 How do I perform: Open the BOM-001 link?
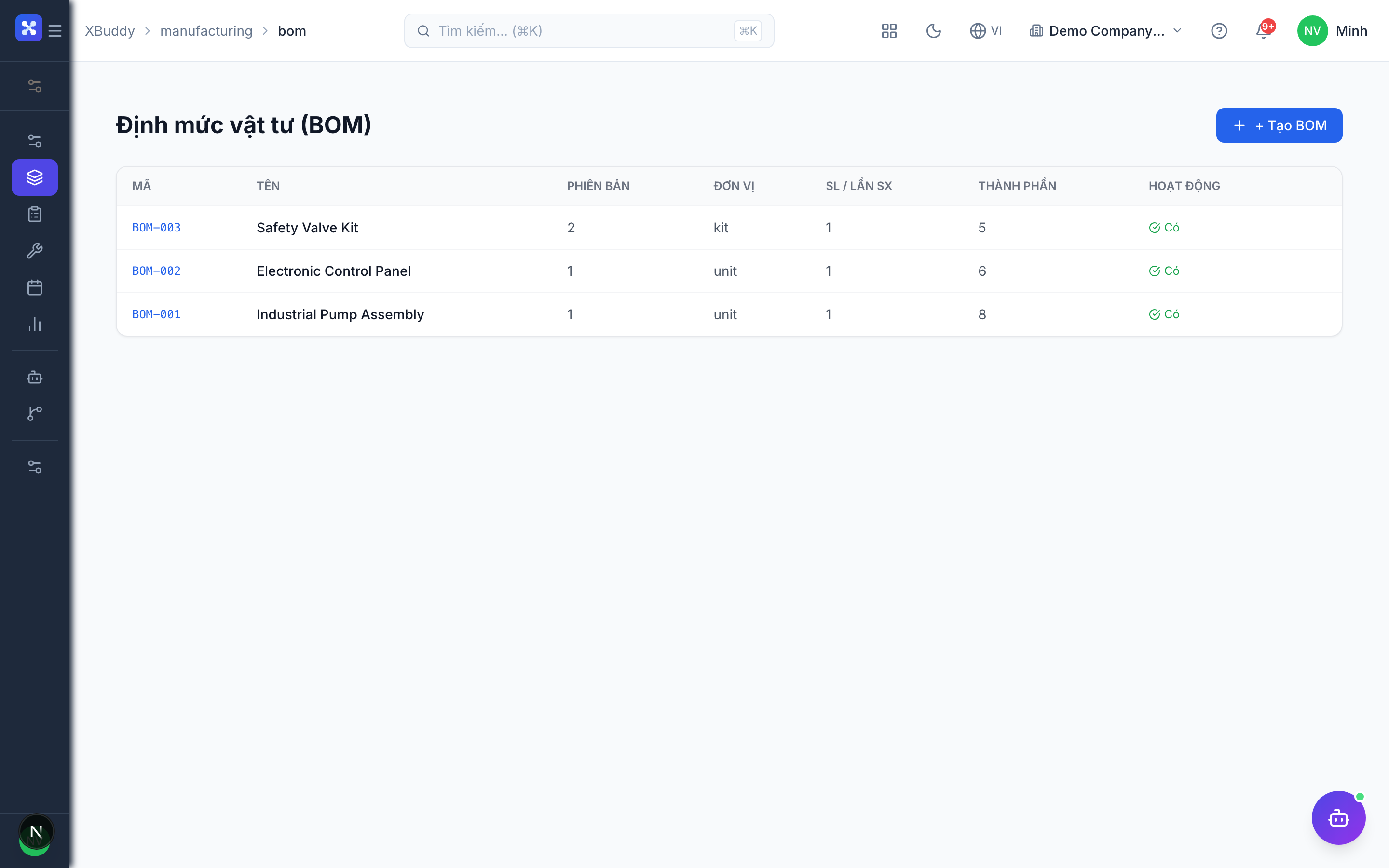coord(156,314)
